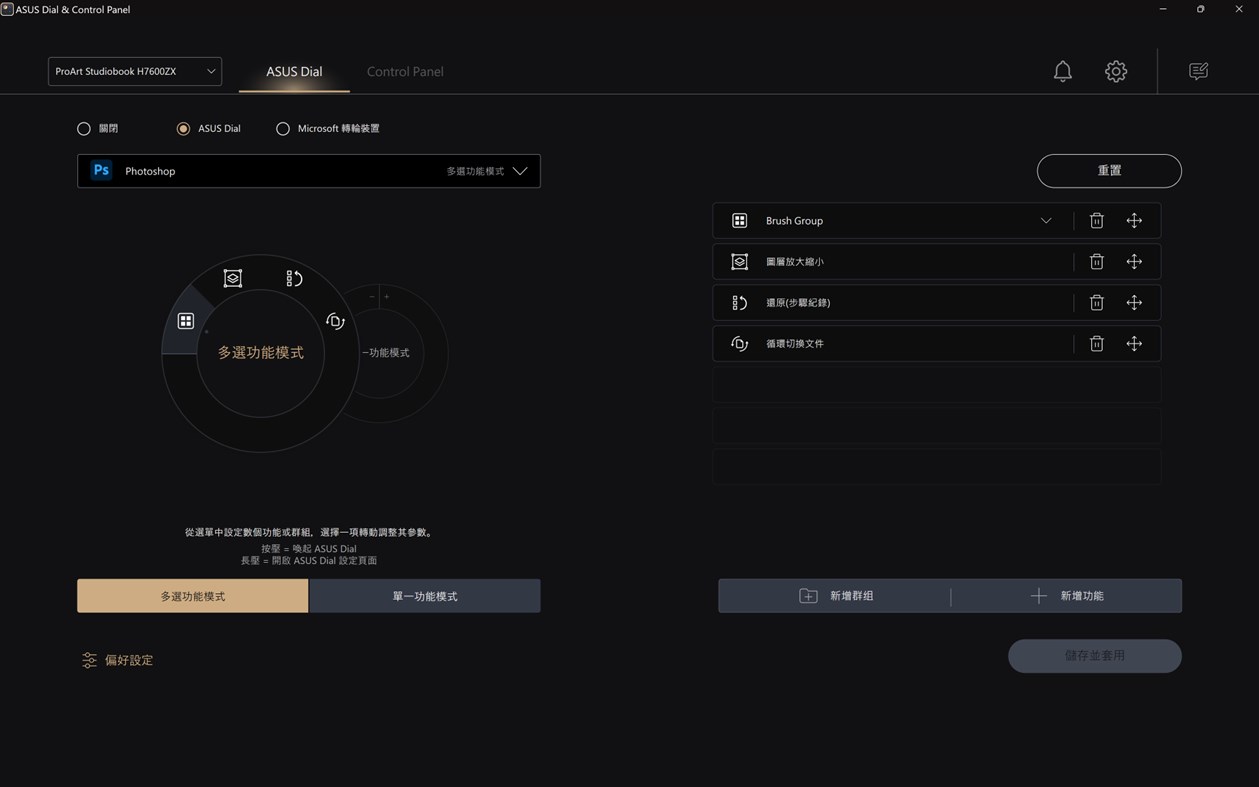The image size is (1259, 787).
Task: Click the feedback icon in the top right
Action: (x=1197, y=71)
